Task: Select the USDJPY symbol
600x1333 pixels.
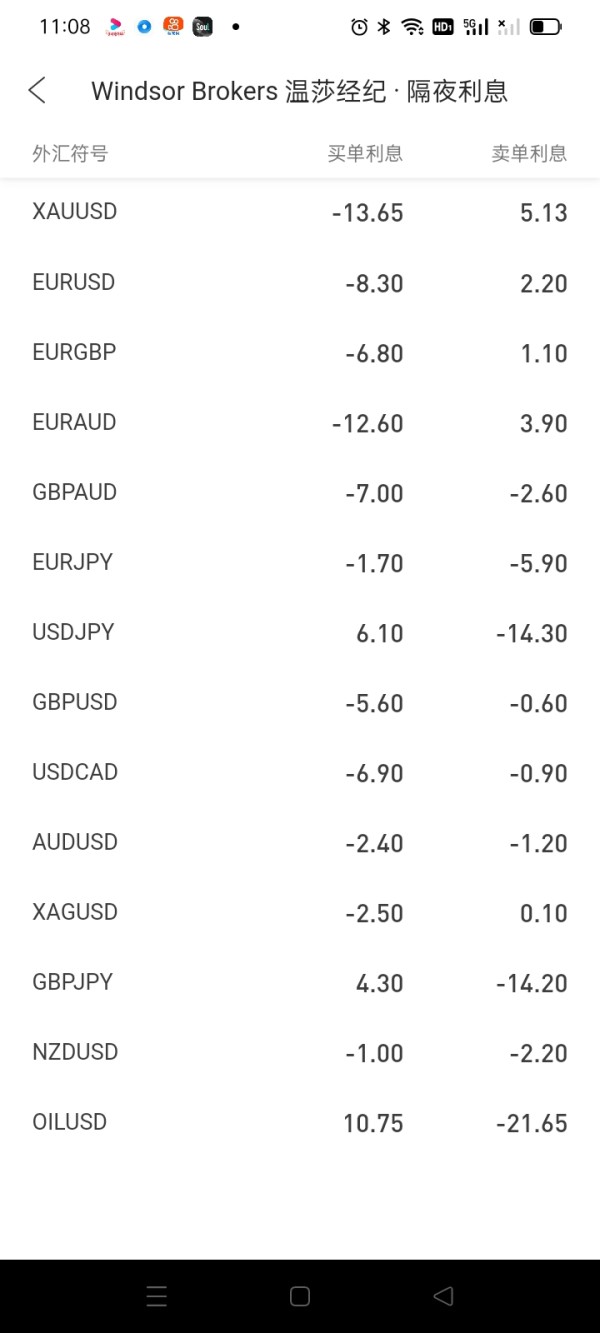Action: point(74,632)
